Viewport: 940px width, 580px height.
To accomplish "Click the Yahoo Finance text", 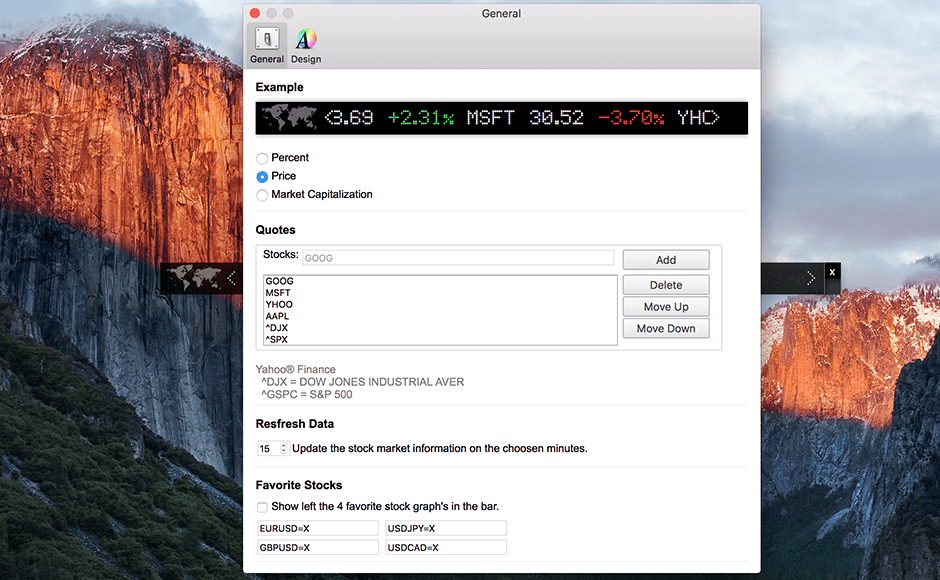I will 296,369.
